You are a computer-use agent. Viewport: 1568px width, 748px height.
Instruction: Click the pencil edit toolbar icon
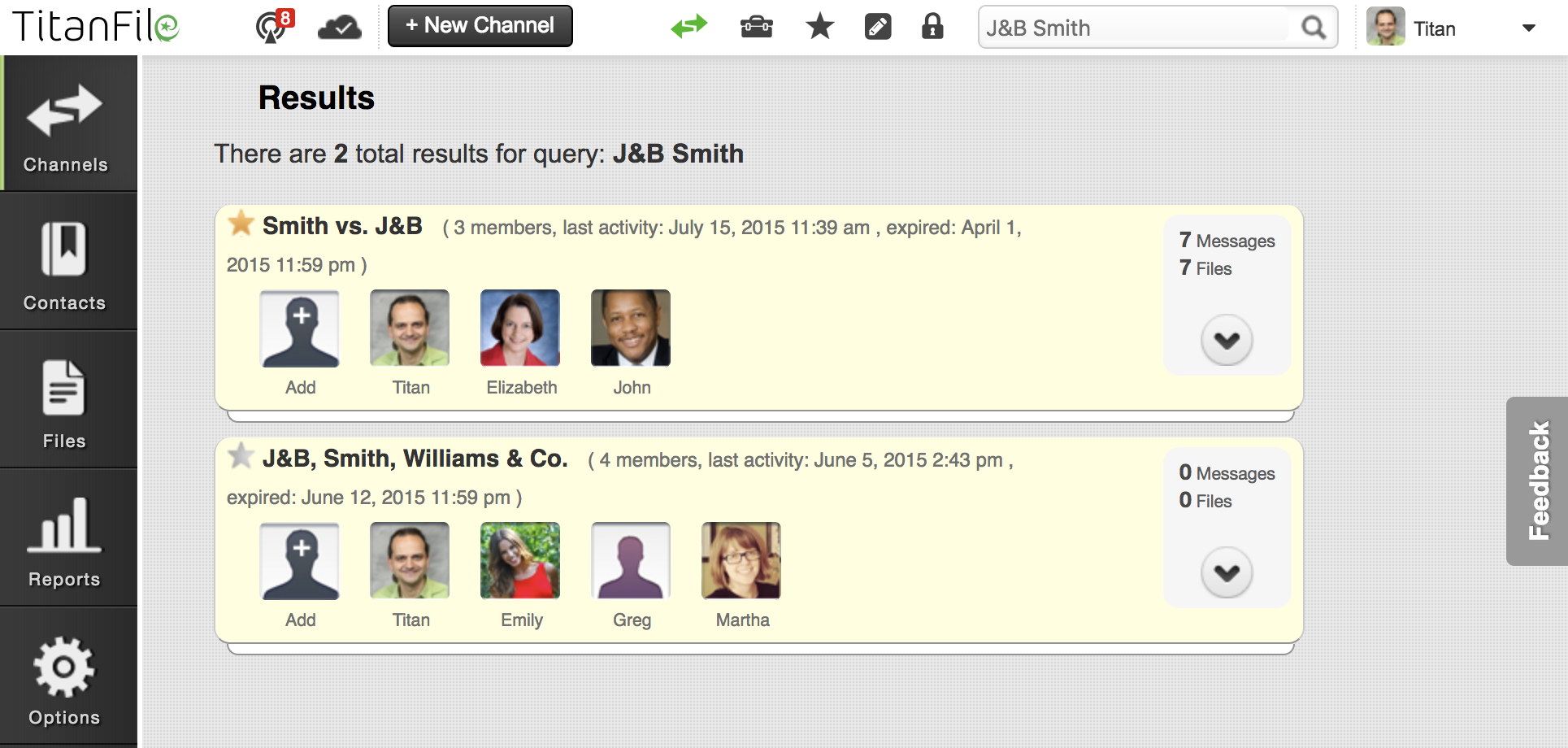coord(877,28)
